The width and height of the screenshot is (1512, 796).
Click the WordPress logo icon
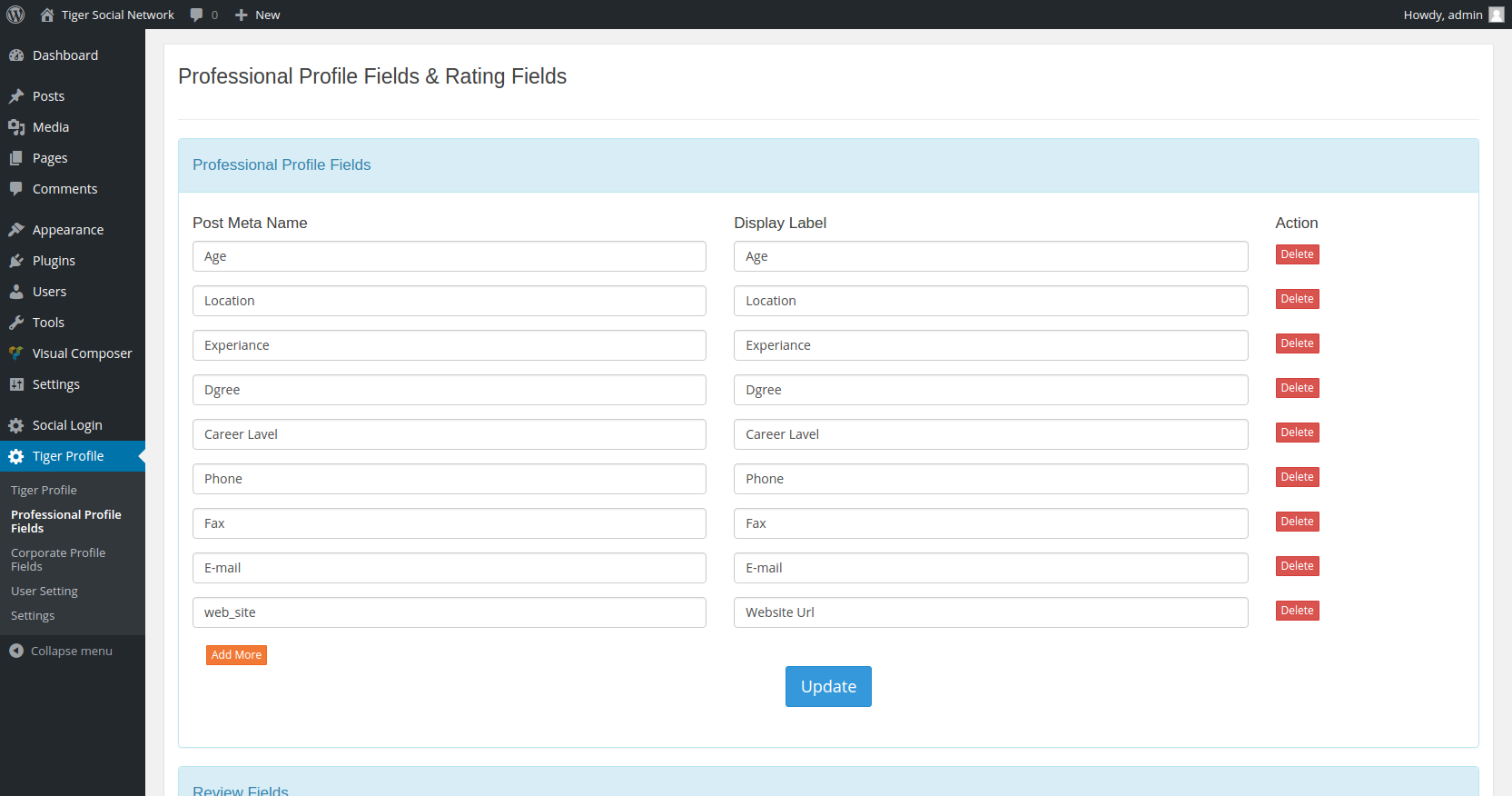[15, 15]
